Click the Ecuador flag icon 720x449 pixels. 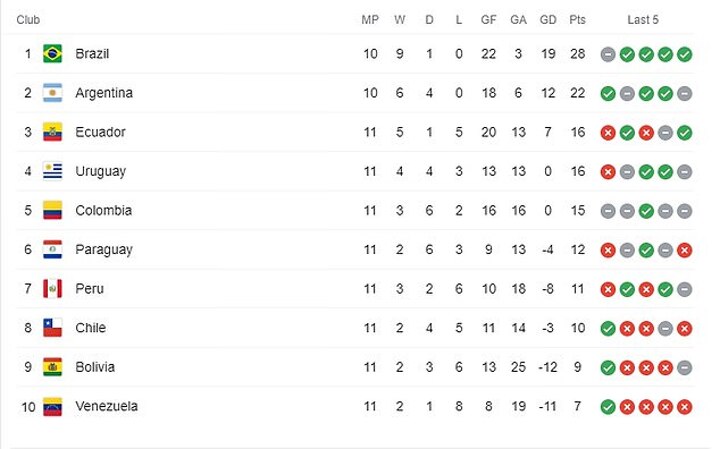coord(53,132)
